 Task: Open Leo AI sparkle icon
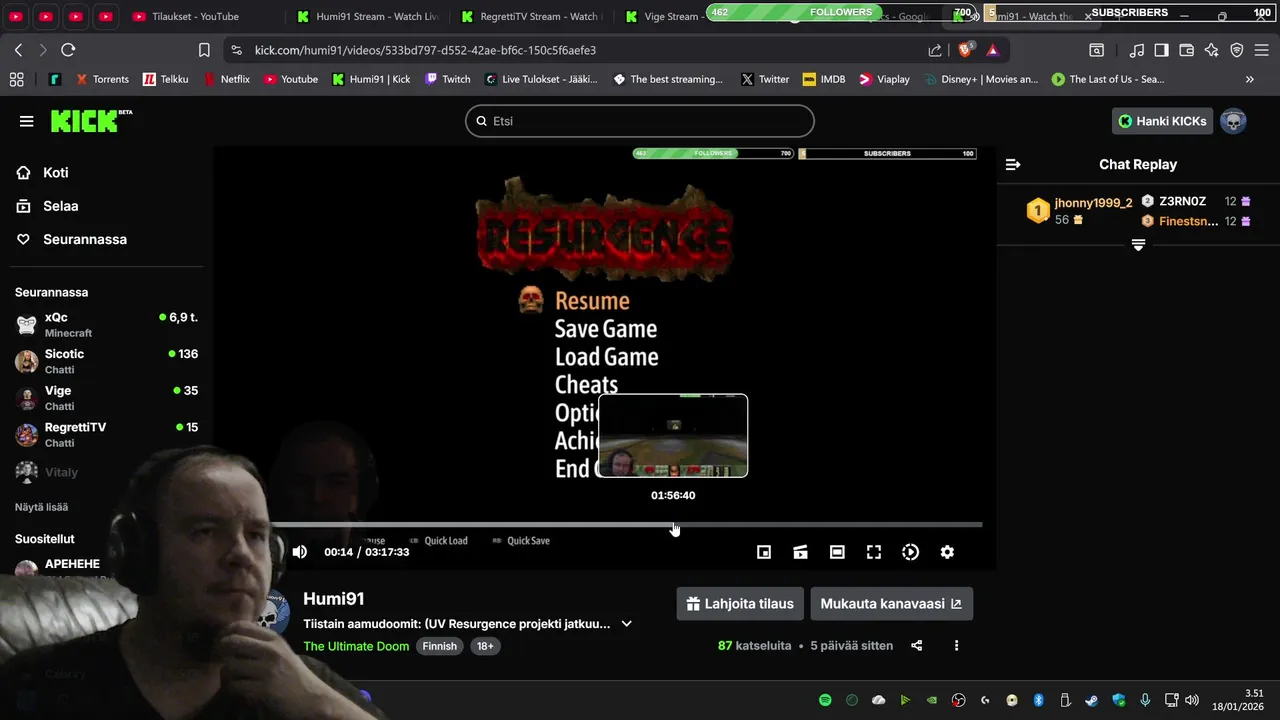tap(1211, 50)
